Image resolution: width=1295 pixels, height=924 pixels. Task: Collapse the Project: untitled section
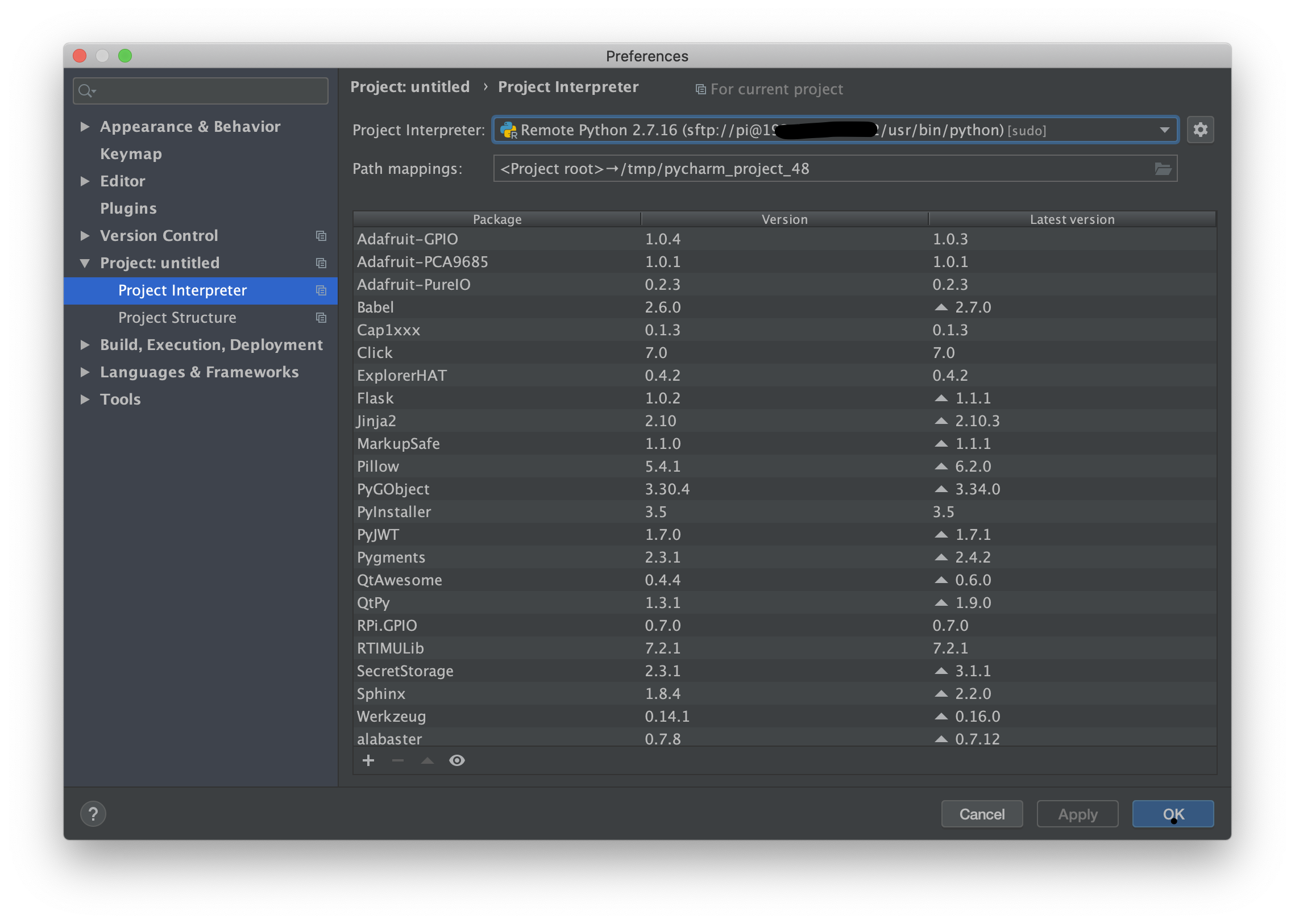(x=85, y=263)
